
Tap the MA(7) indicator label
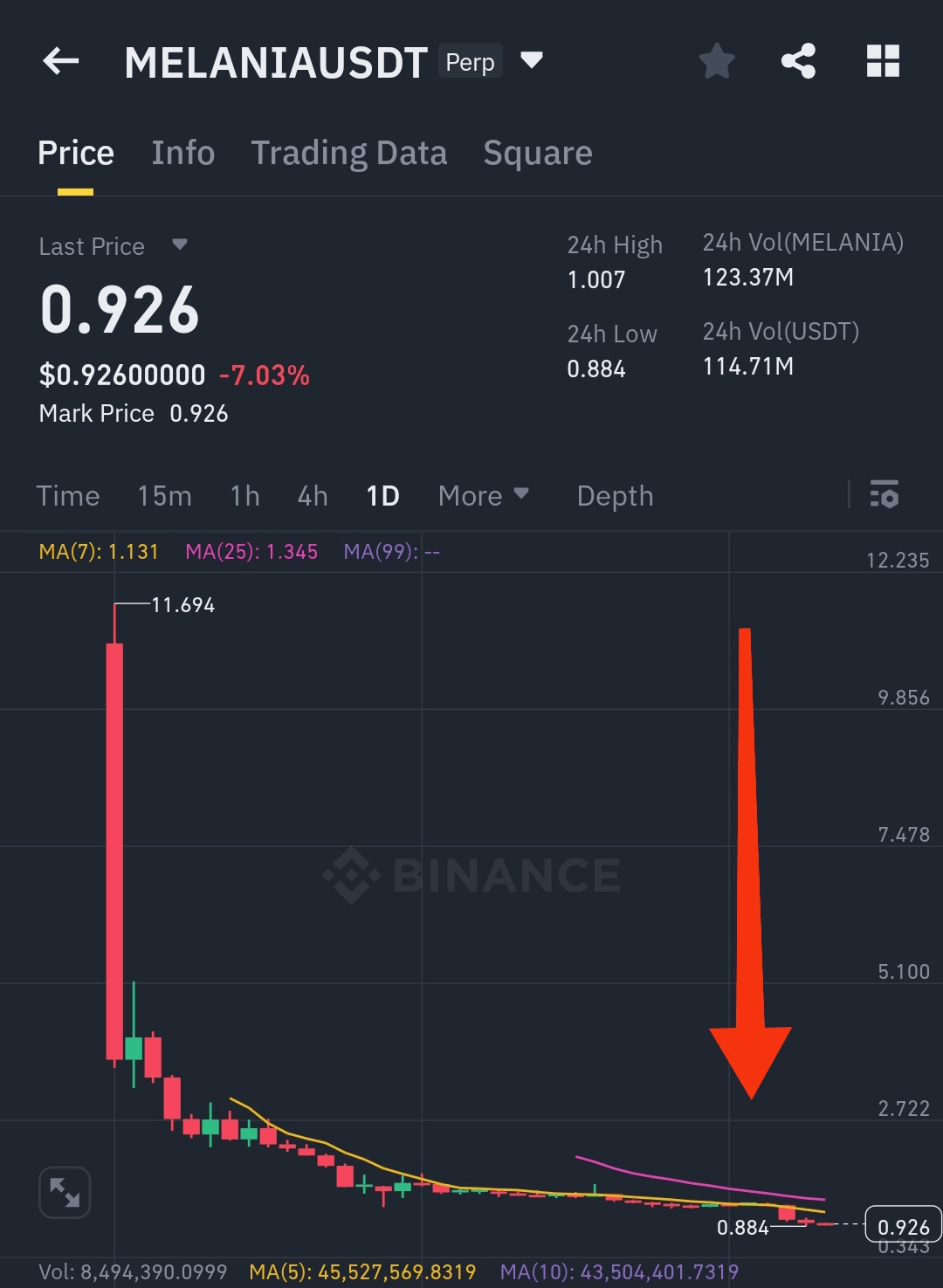click(x=99, y=552)
